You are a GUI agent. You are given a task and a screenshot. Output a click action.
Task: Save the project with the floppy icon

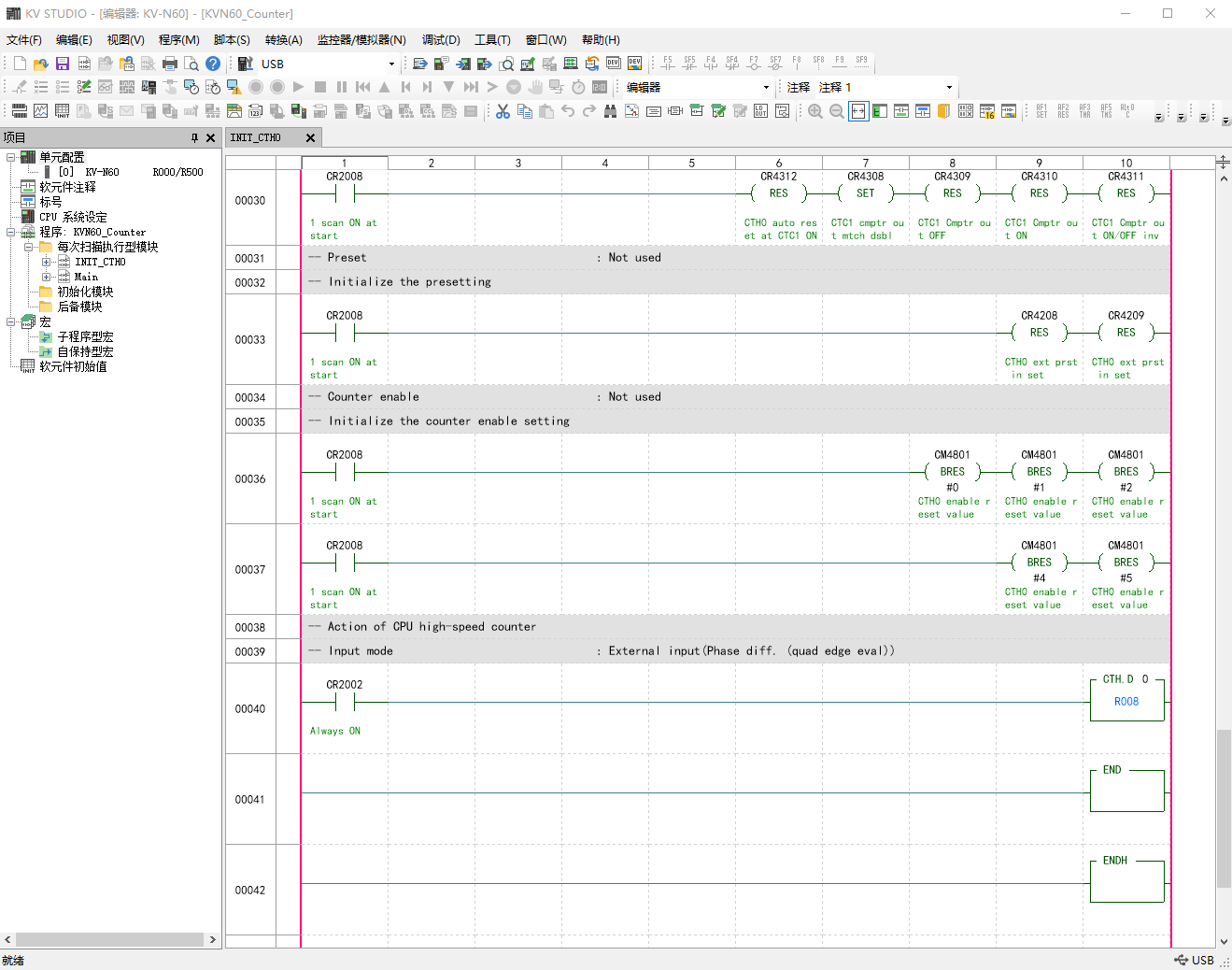click(63, 64)
